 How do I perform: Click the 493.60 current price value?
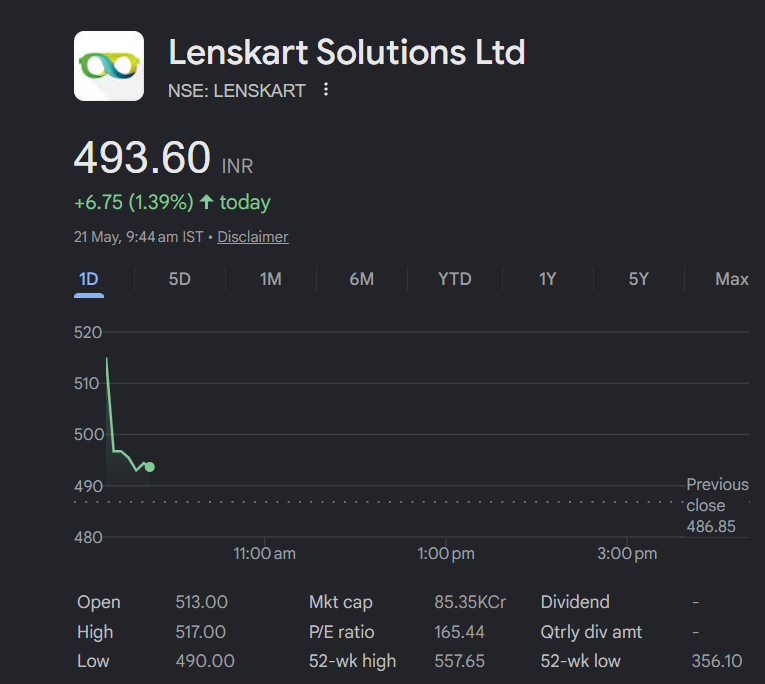coord(142,158)
